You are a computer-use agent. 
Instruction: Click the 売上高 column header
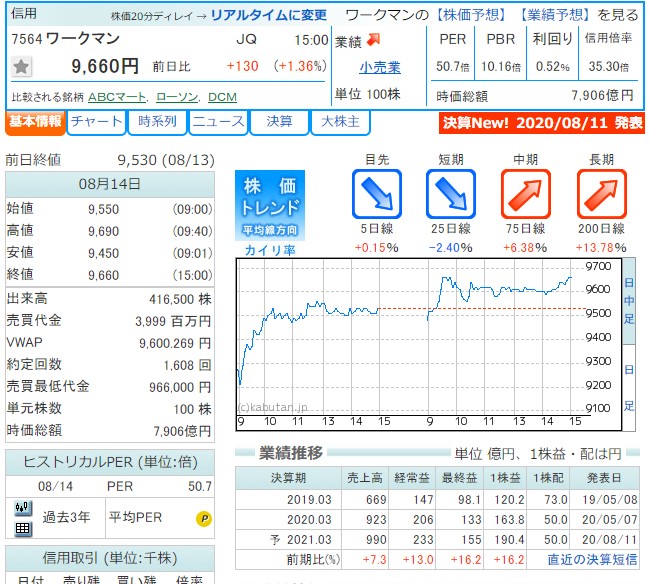tap(364, 478)
